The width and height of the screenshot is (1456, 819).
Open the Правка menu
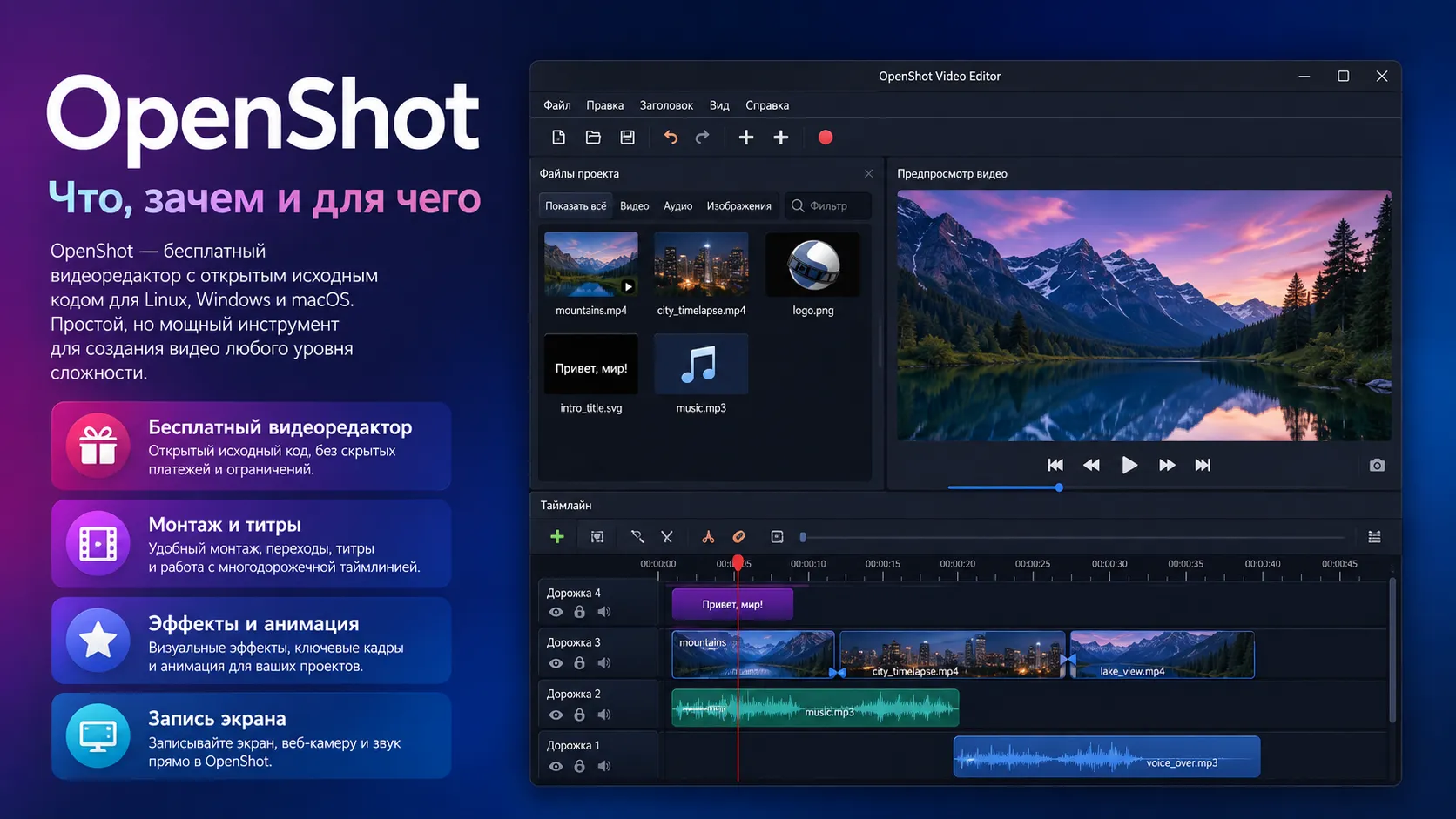(x=605, y=105)
